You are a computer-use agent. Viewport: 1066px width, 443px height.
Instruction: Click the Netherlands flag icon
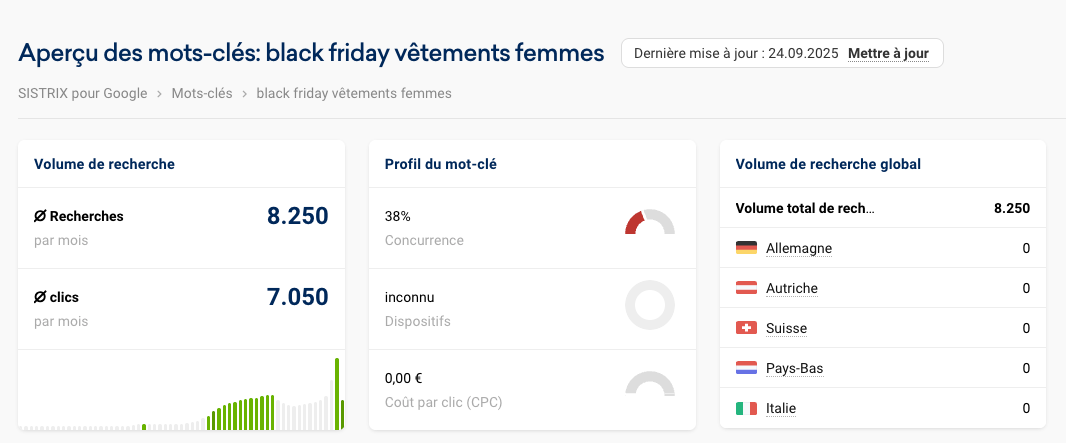(746, 368)
